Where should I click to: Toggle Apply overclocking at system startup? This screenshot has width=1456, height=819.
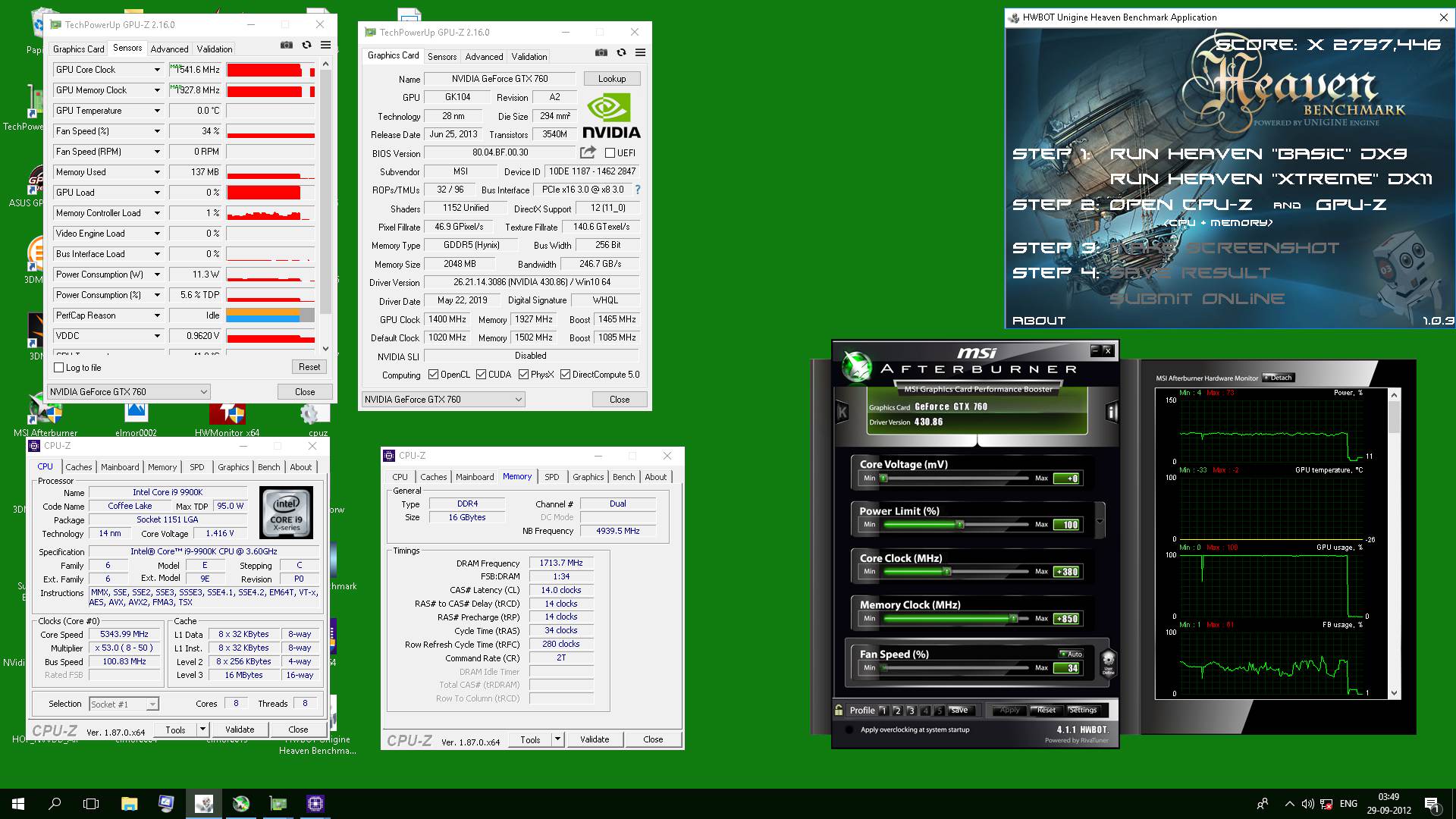[848, 730]
